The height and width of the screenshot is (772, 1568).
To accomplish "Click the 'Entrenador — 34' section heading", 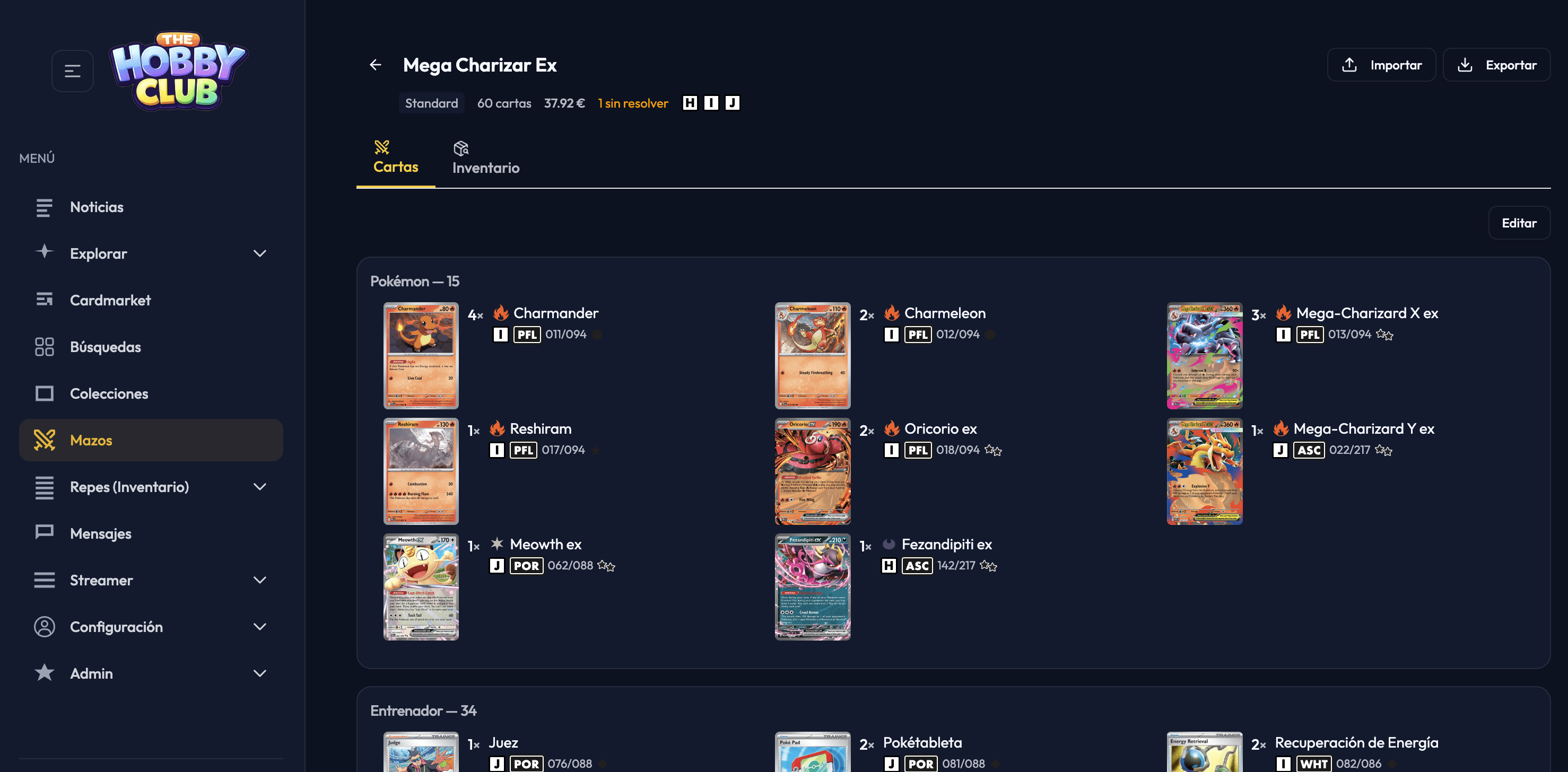I will pos(423,710).
